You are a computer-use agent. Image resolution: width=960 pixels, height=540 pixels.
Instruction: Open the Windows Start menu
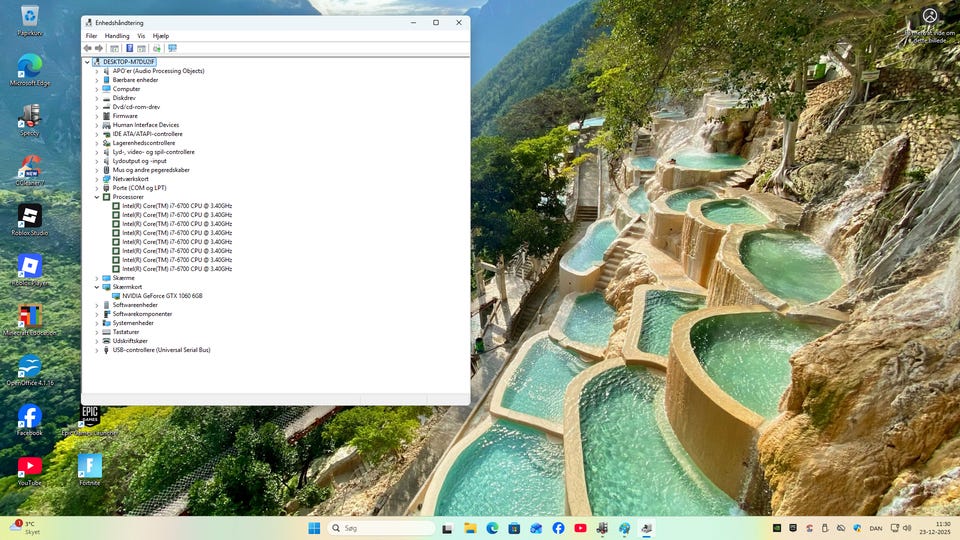click(314, 528)
